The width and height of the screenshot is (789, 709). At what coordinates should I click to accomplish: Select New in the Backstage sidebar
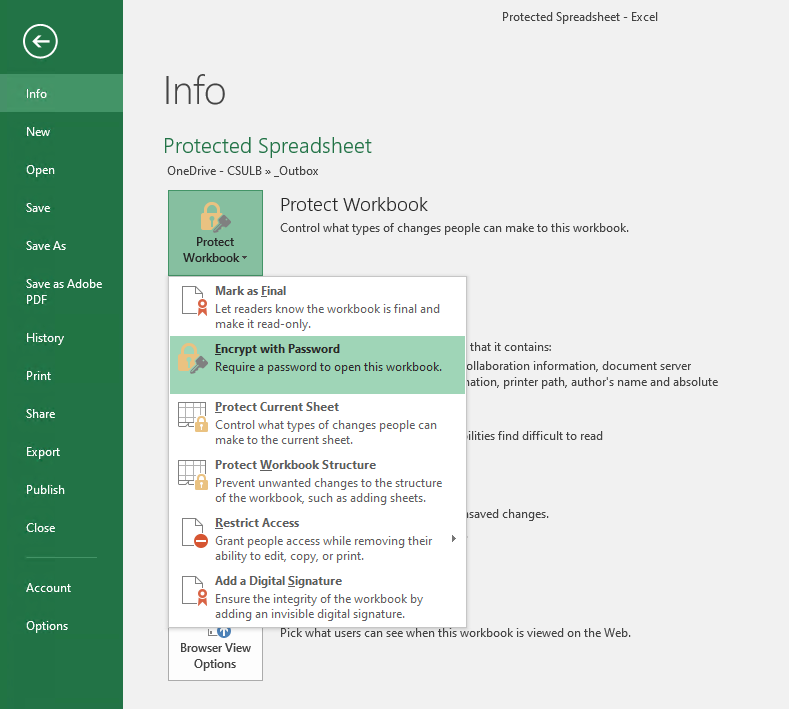click(61, 132)
